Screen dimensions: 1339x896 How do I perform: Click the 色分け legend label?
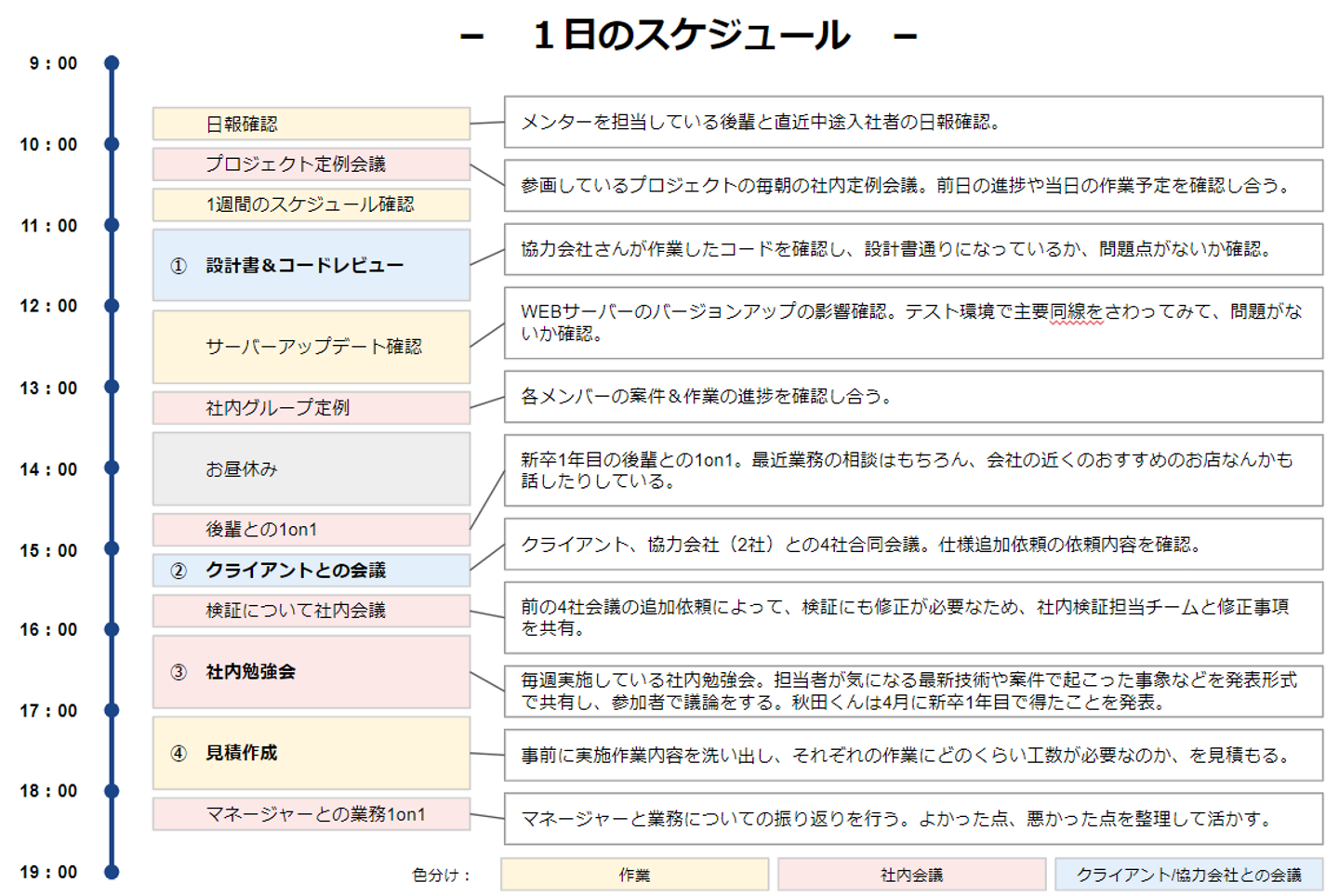point(442,875)
